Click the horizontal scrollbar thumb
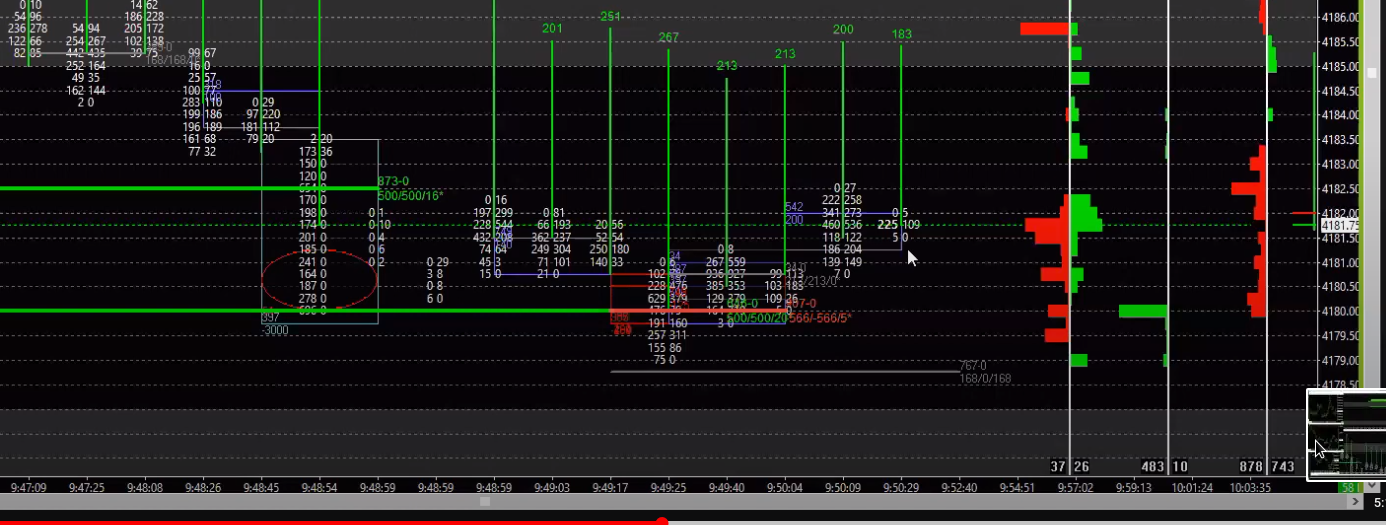This screenshot has width=1386, height=525. click(487, 503)
